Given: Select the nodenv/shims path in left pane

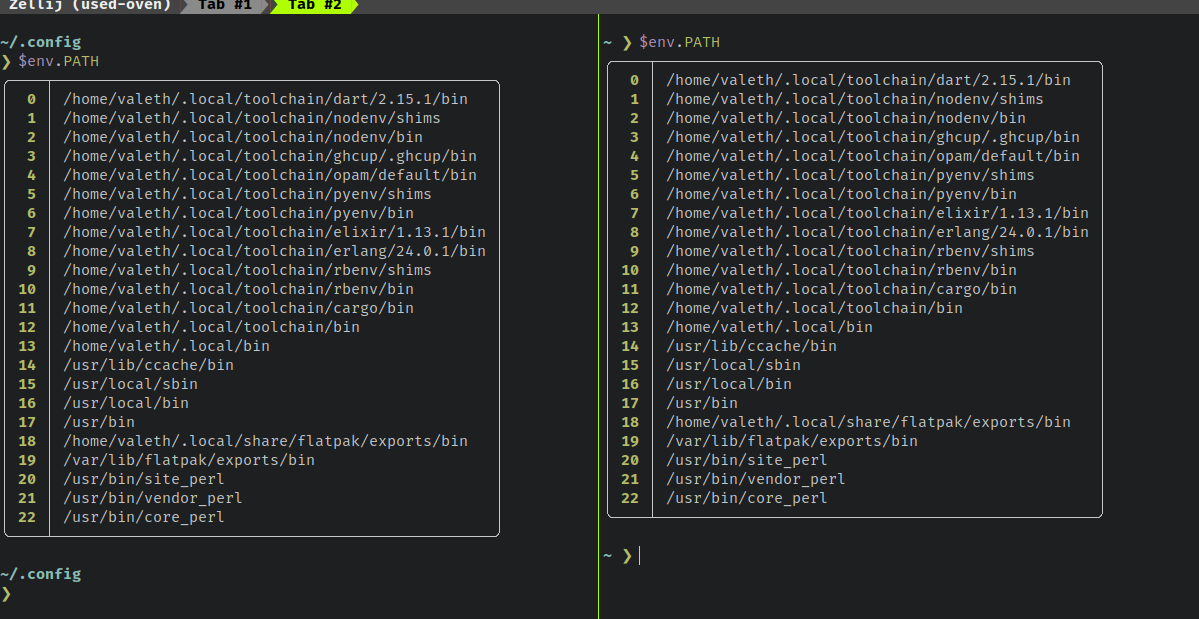Looking at the screenshot, I should (252, 118).
